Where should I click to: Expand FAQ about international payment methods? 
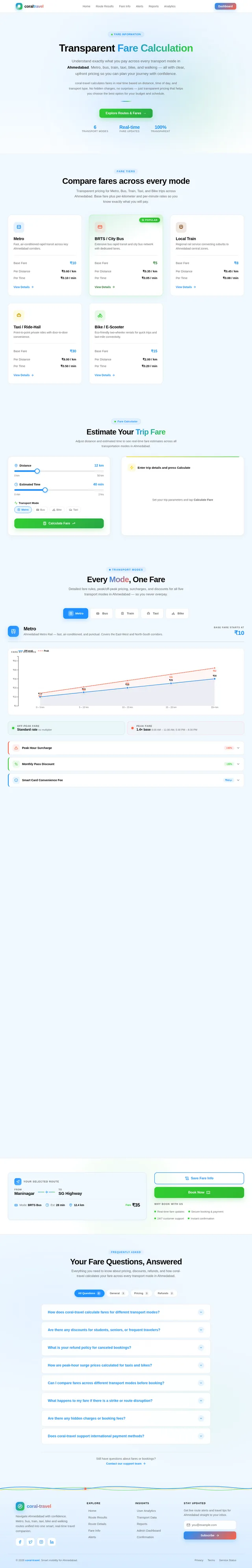[126, 1435]
